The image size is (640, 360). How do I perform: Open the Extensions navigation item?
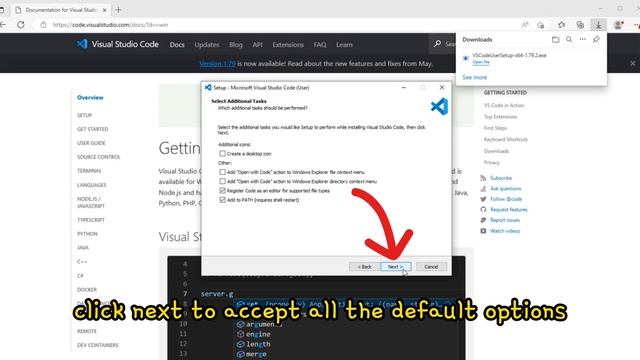pos(288,44)
